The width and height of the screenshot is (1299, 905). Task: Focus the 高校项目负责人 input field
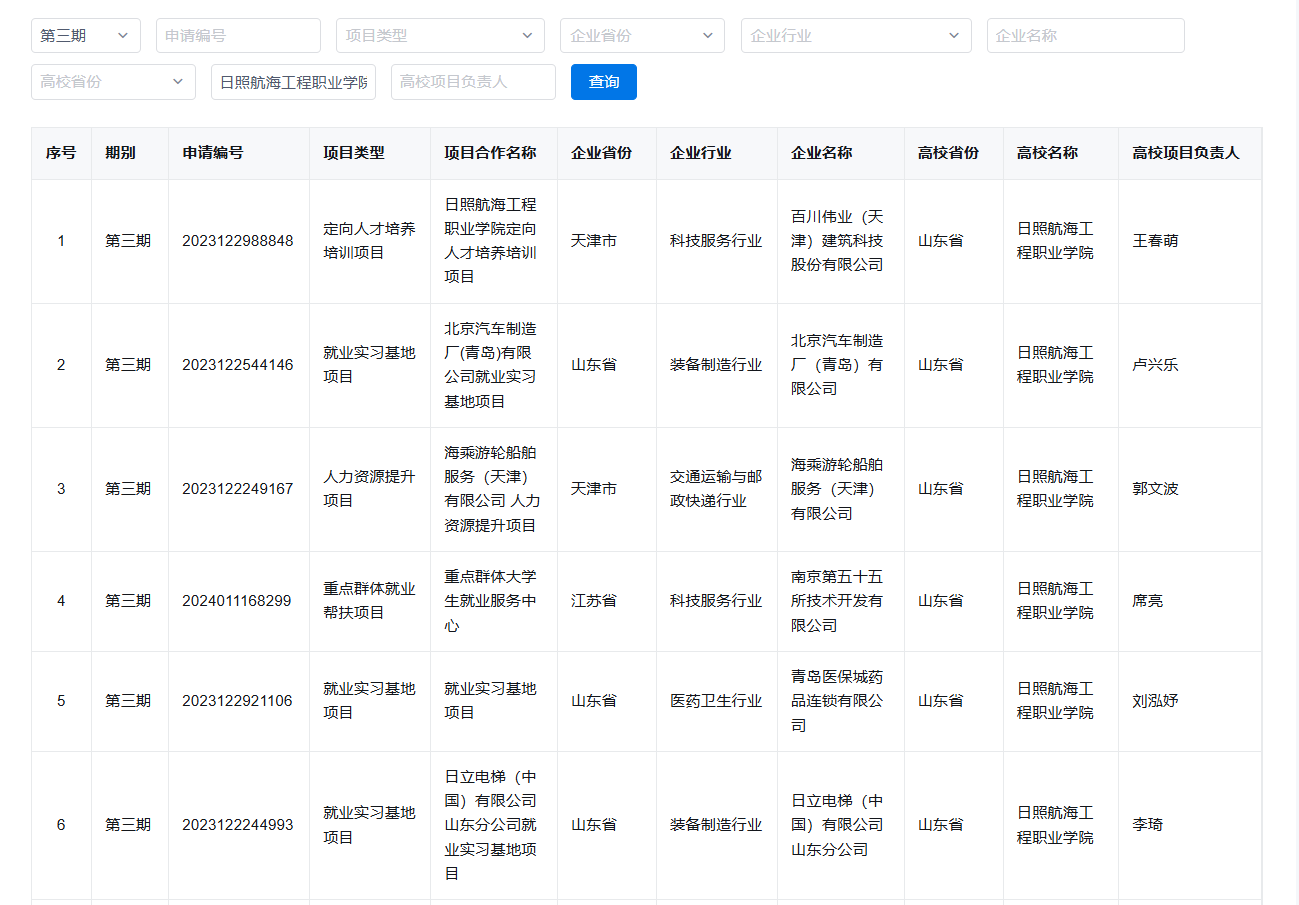tap(473, 82)
